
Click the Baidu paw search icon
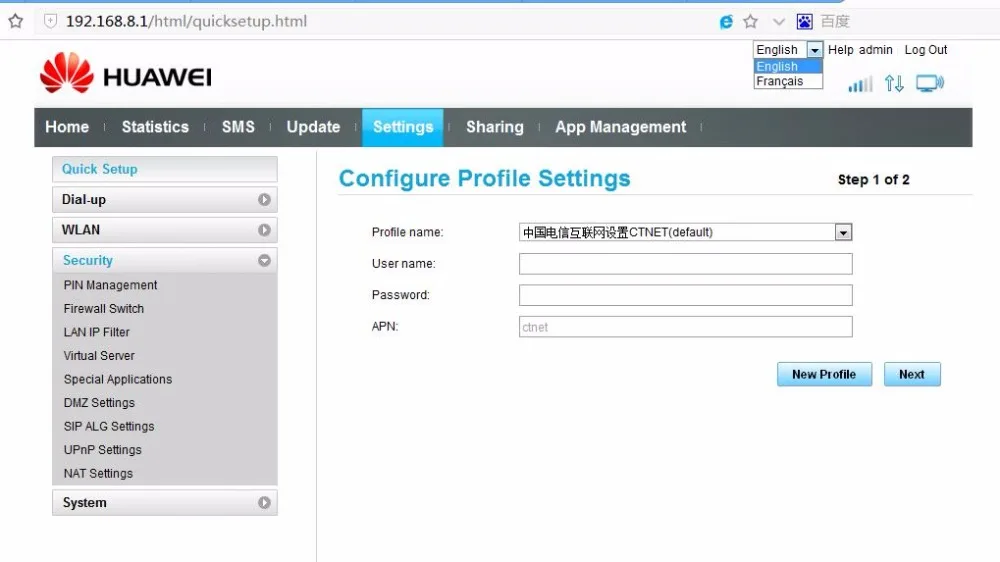coord(805,22)
